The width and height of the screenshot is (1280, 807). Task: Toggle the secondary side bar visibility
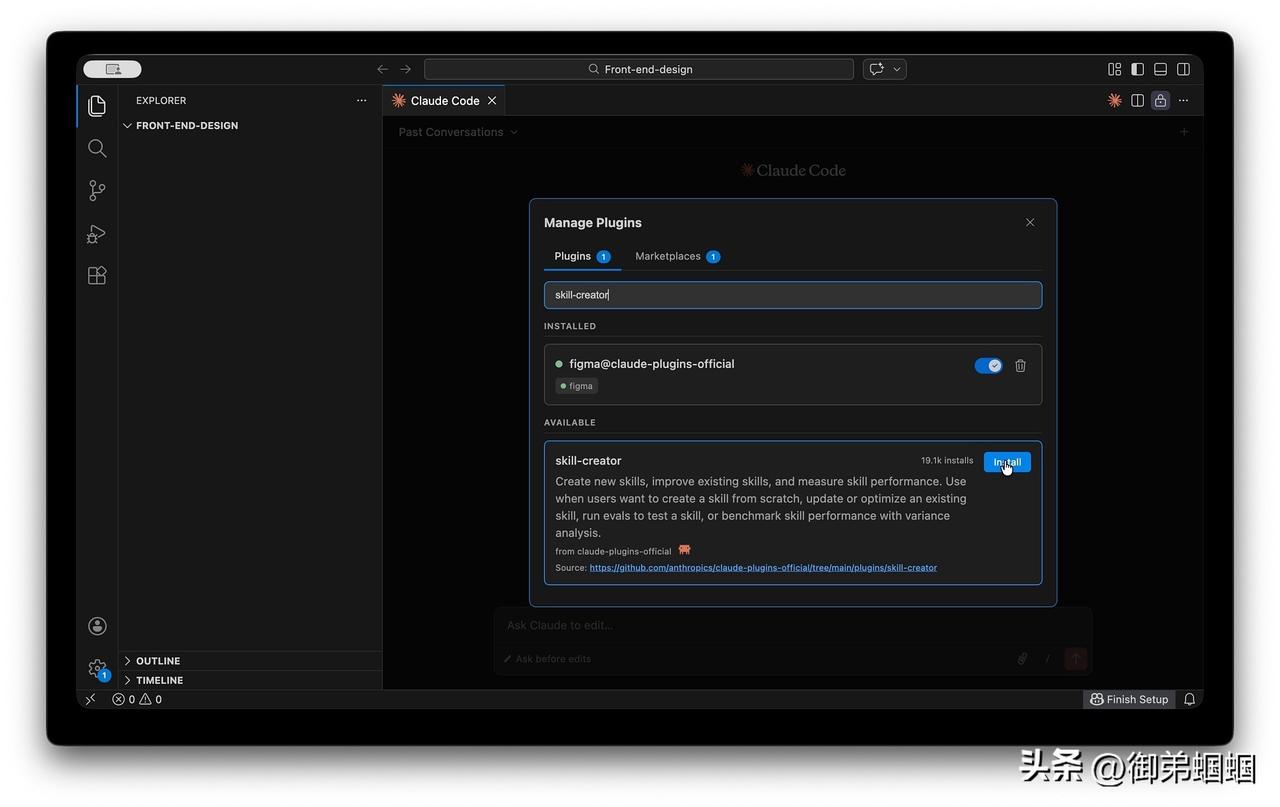[1183, 69]
